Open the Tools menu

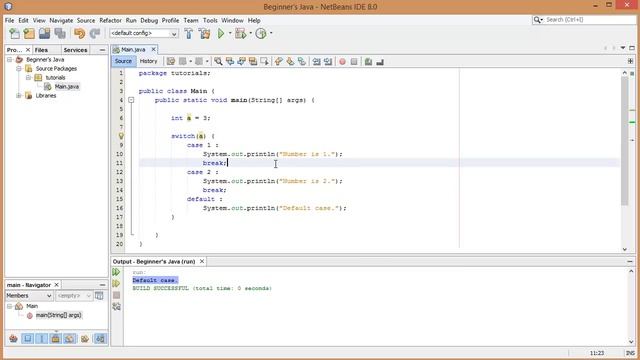(210, 20)
